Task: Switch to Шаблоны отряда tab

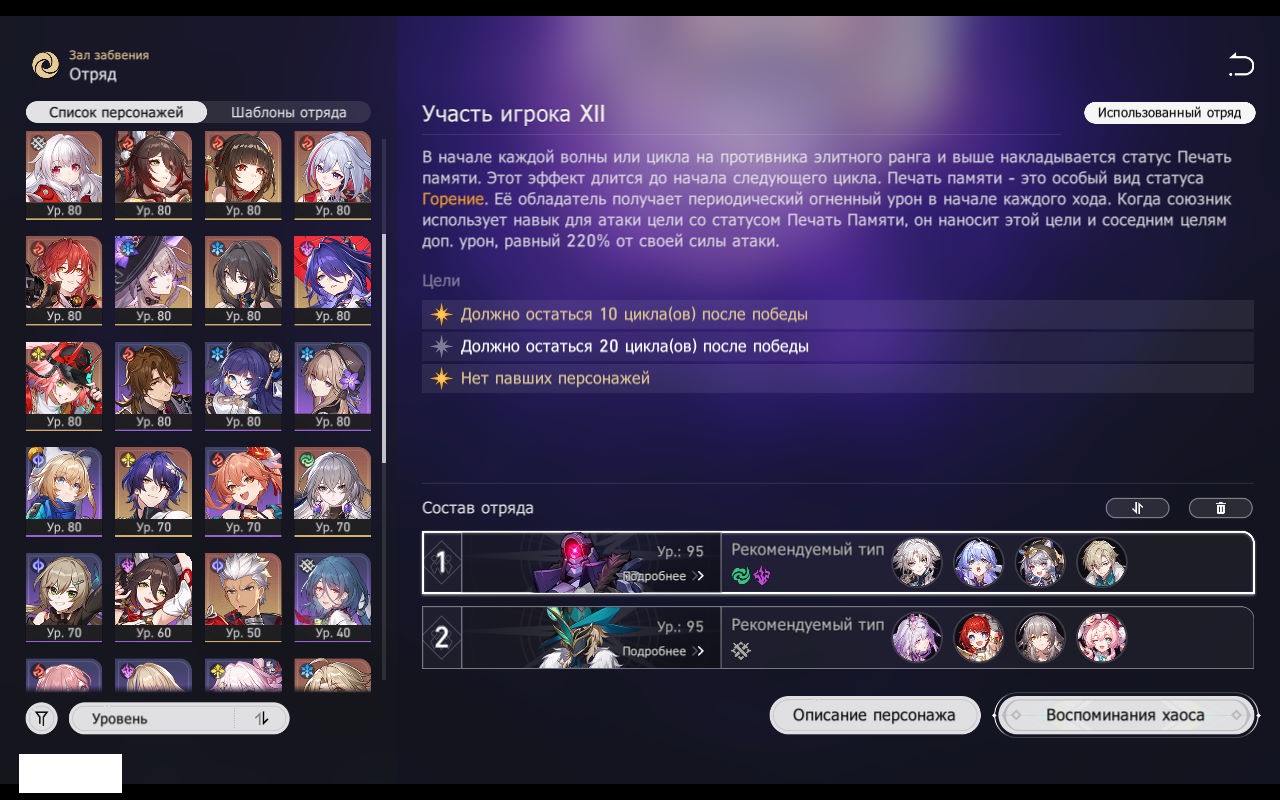Action: (x=289, y=112)
